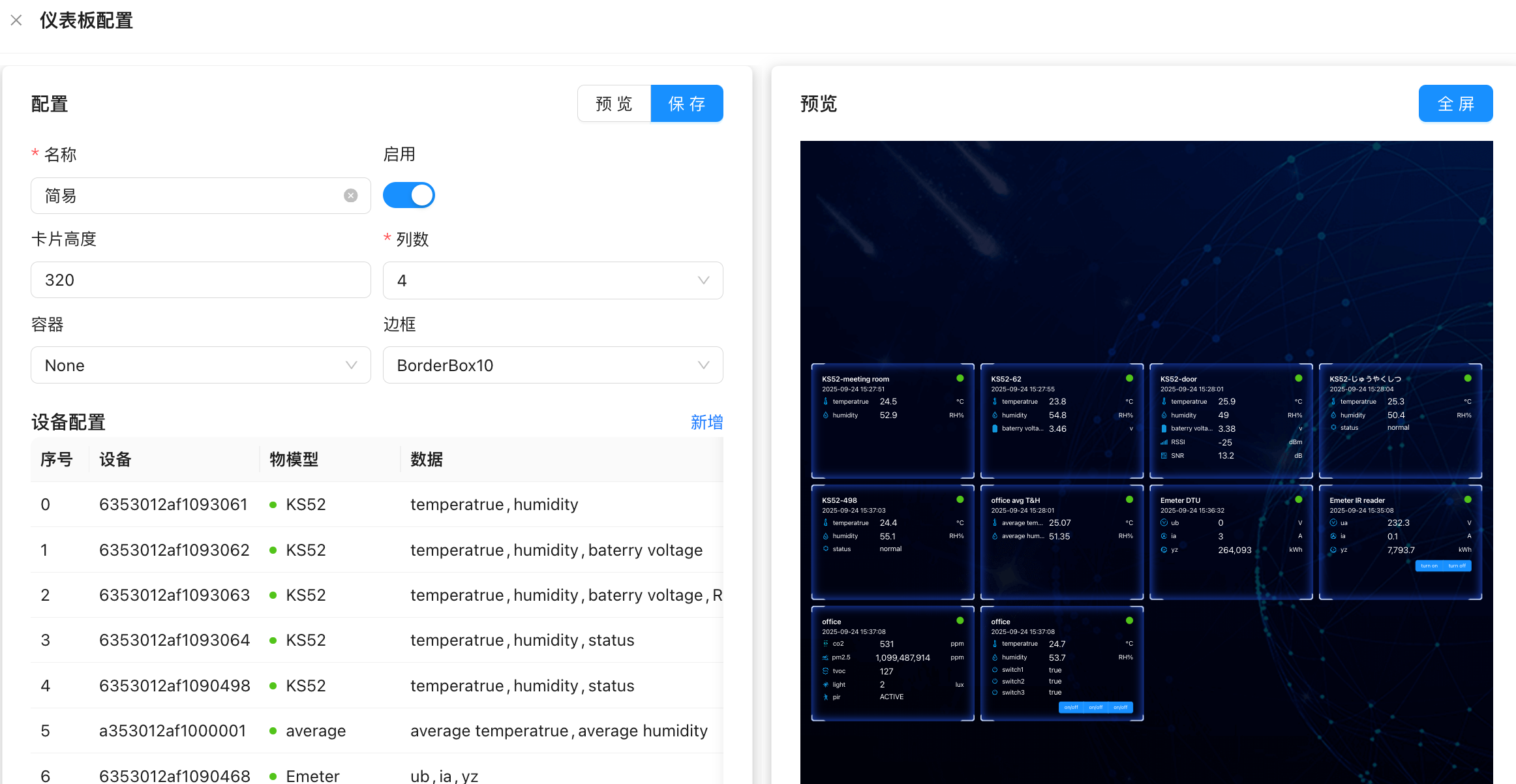Click the light icon in office card

825,684
